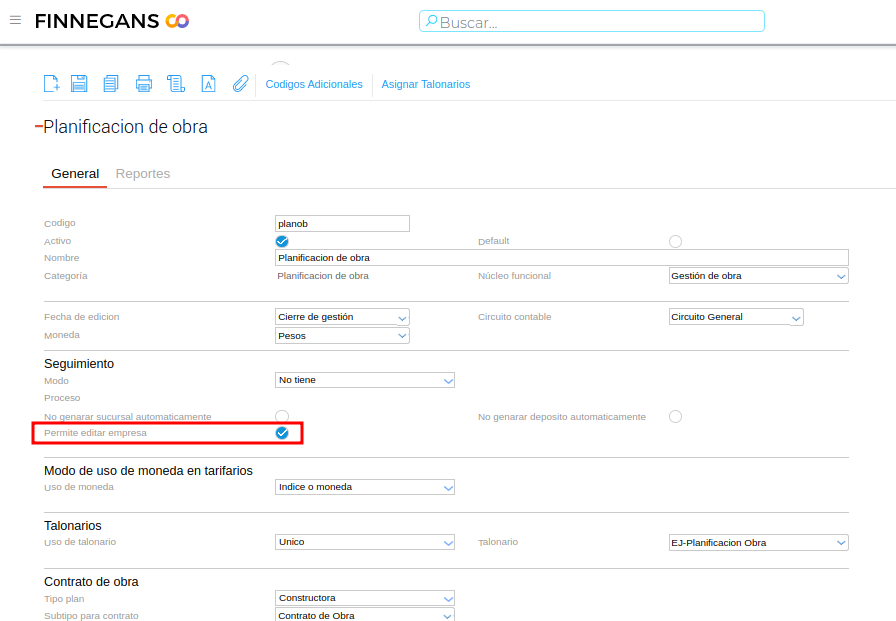Open Asignar Talonarios

point(426,84)
